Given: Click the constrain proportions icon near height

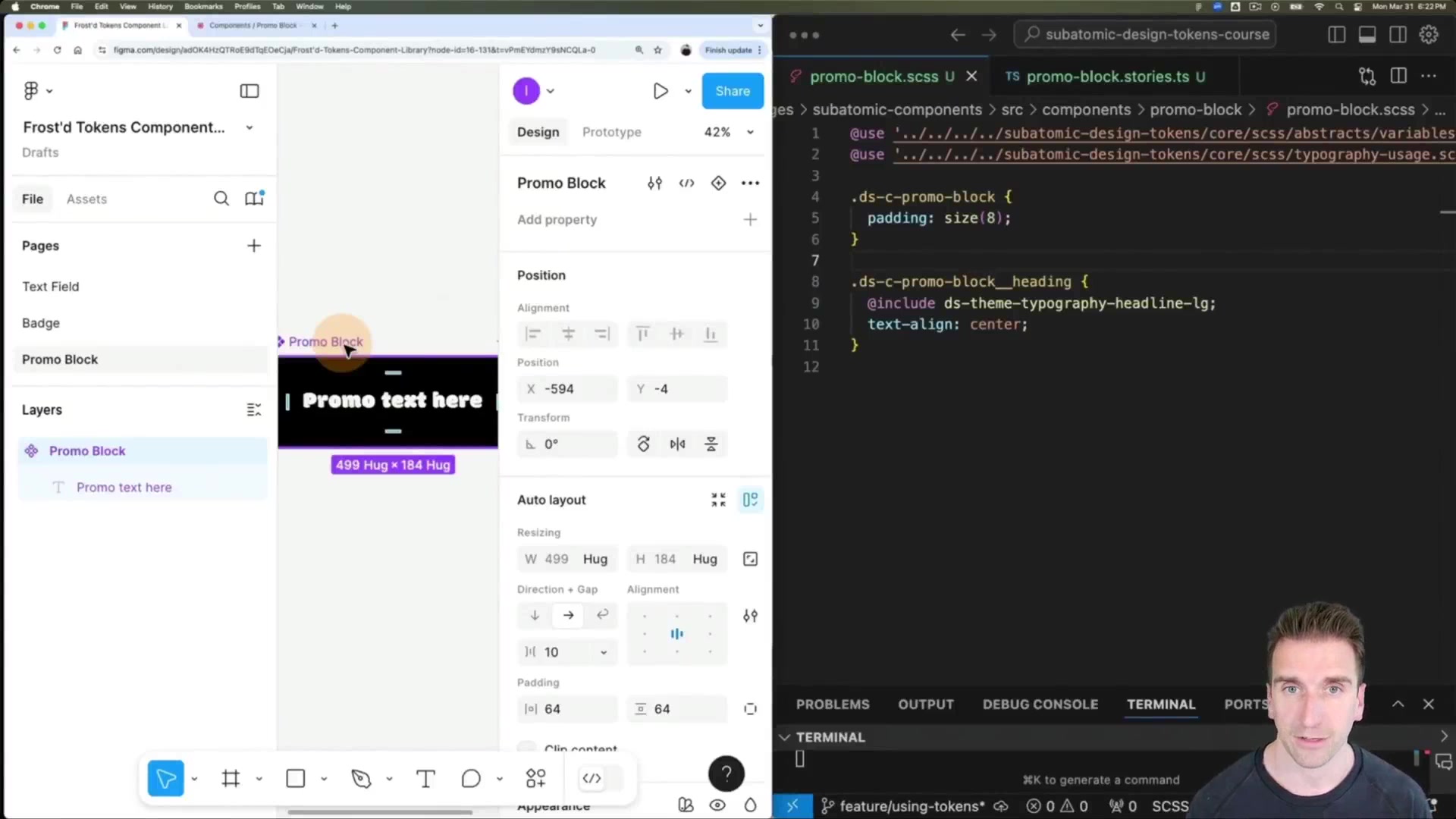Looking at the screenshot, I should (750, 560).
